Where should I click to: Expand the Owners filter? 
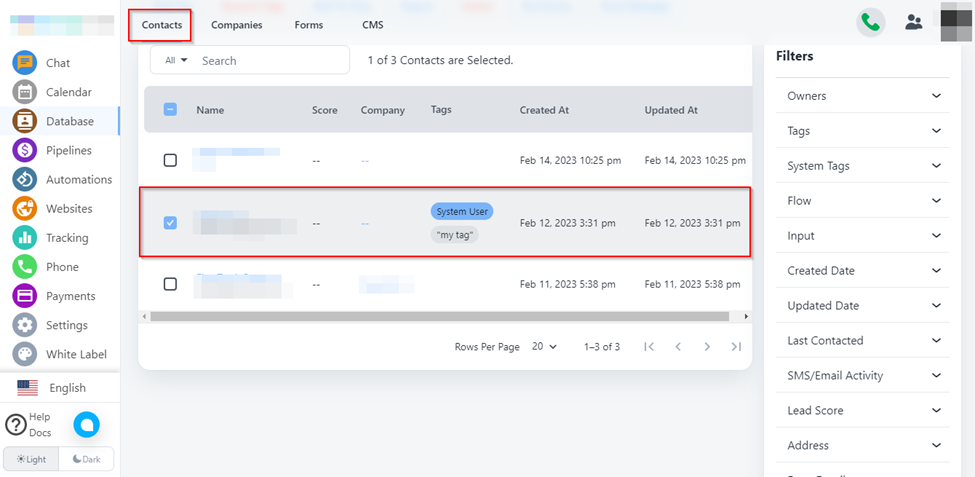(861, 96)
